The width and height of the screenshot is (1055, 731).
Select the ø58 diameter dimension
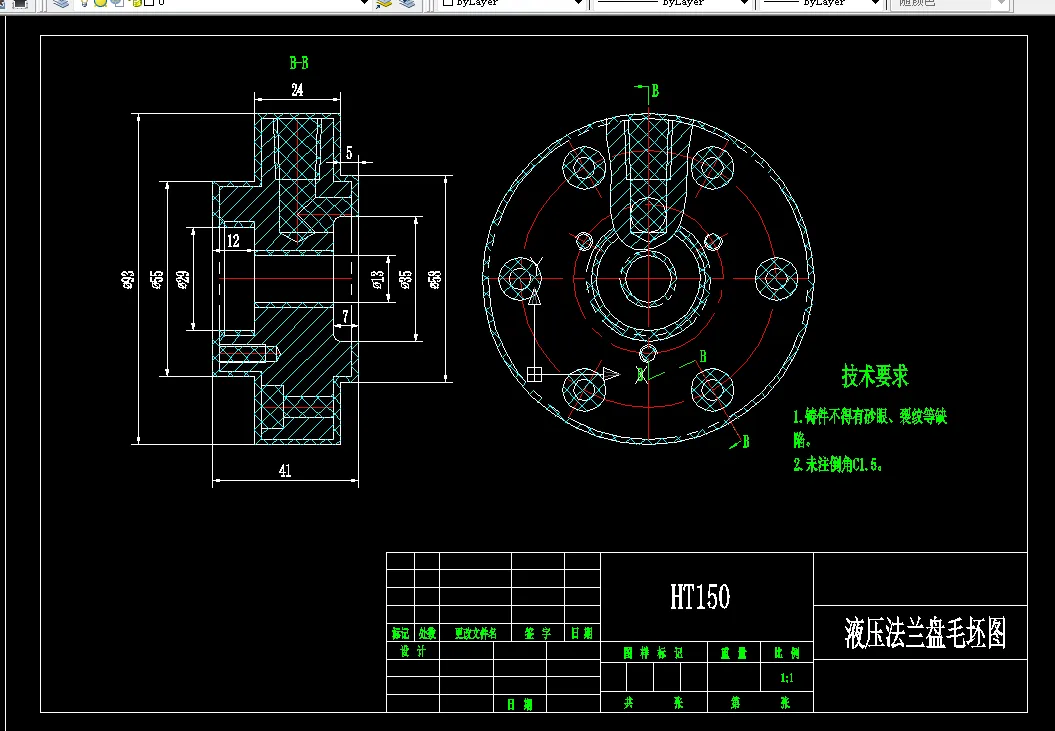point(435,279)
